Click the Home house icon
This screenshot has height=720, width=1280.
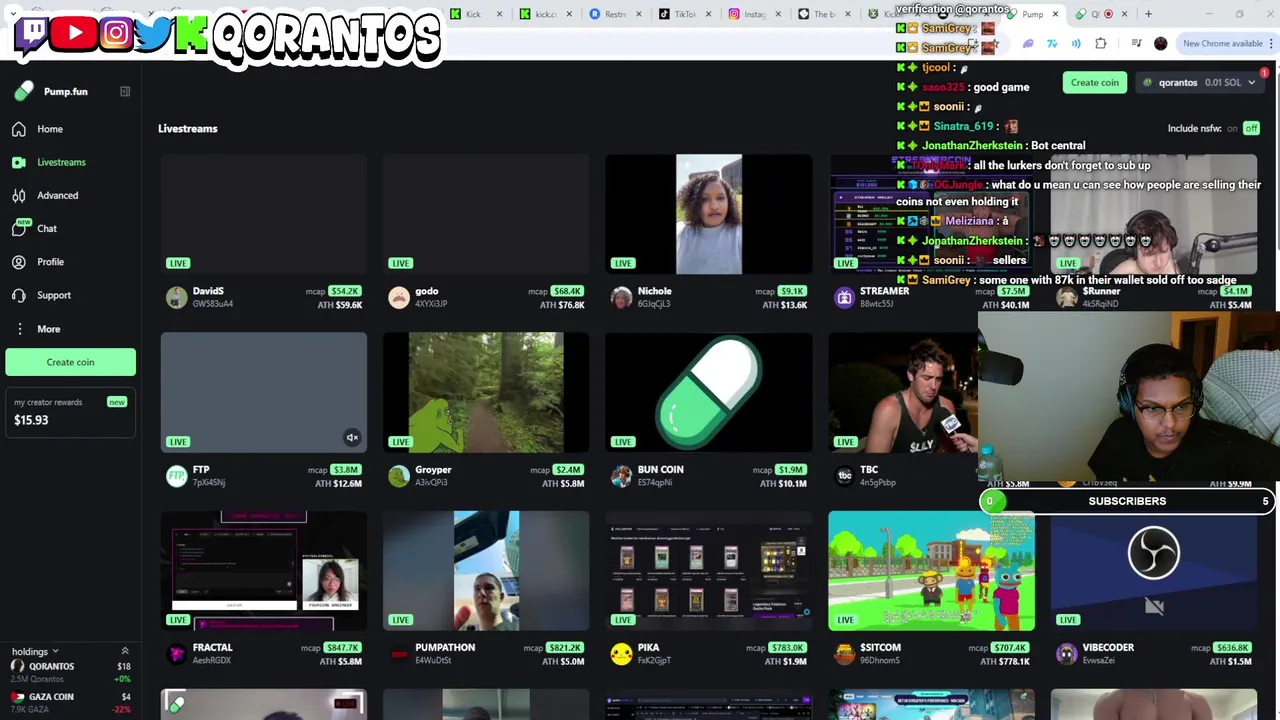click(19, 129)
